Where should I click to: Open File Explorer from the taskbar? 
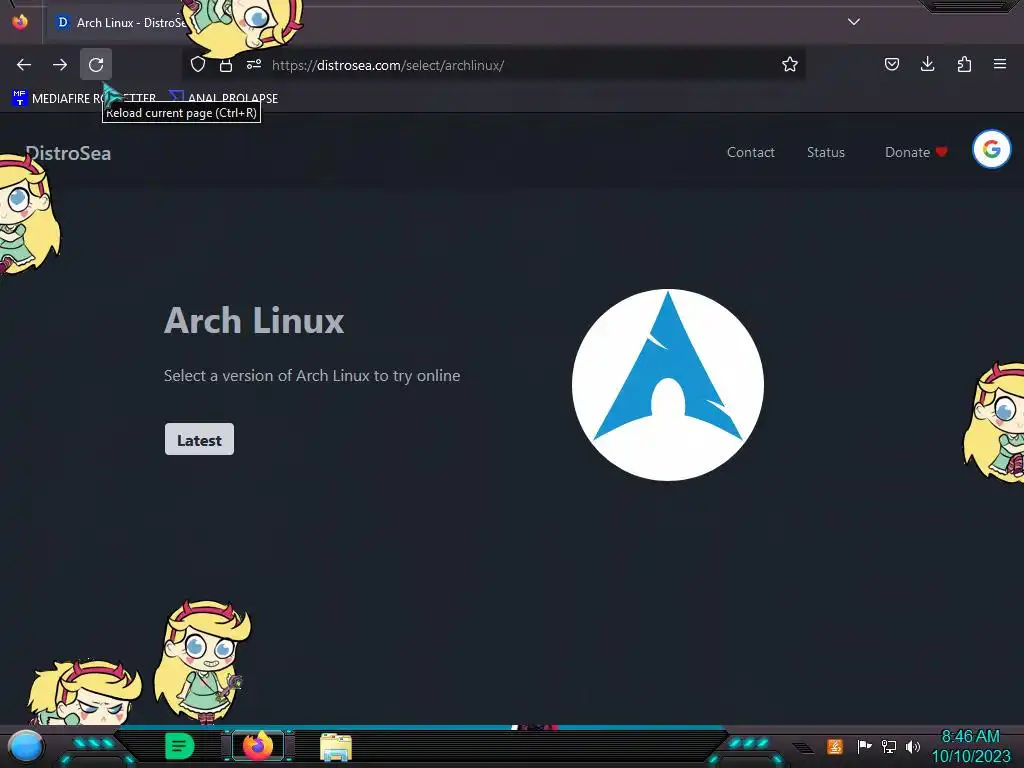click(x=336, y=746)
